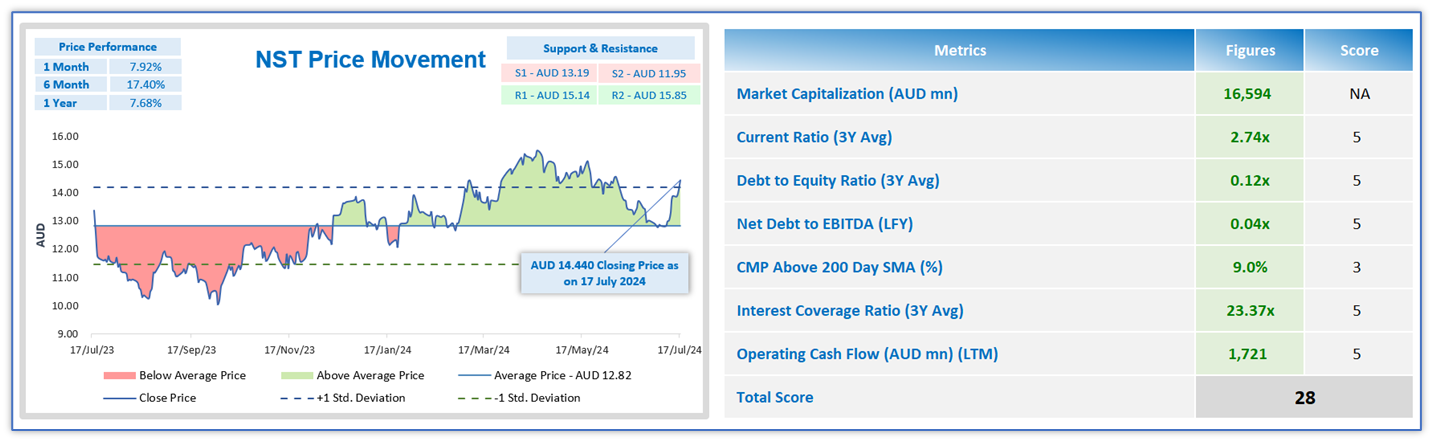Click the 17/Jul/23 x-axis date label
Viewport: 1433px width, 442px height.
93,350
